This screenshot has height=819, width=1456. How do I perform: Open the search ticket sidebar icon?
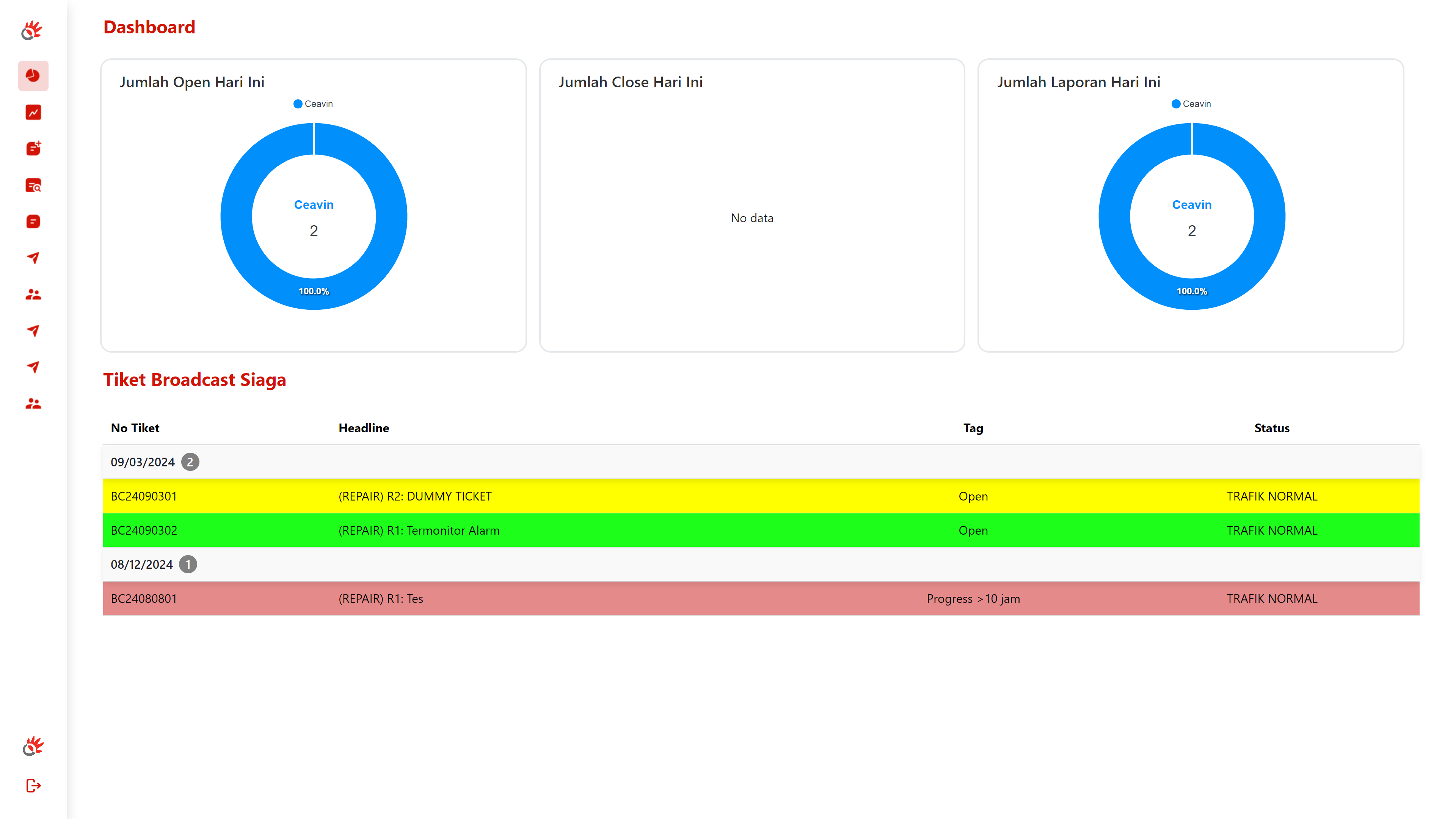point(33,185)
